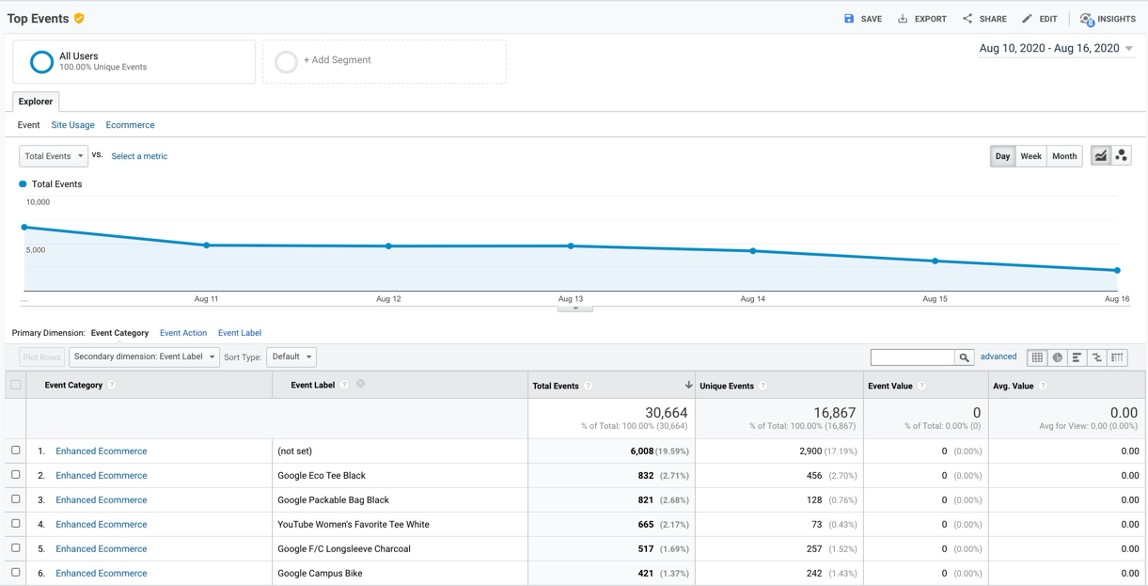This screenshot has width=1148, height=586.
Task: Click the Aug 15 data point on chart
Action: [935, 261]
